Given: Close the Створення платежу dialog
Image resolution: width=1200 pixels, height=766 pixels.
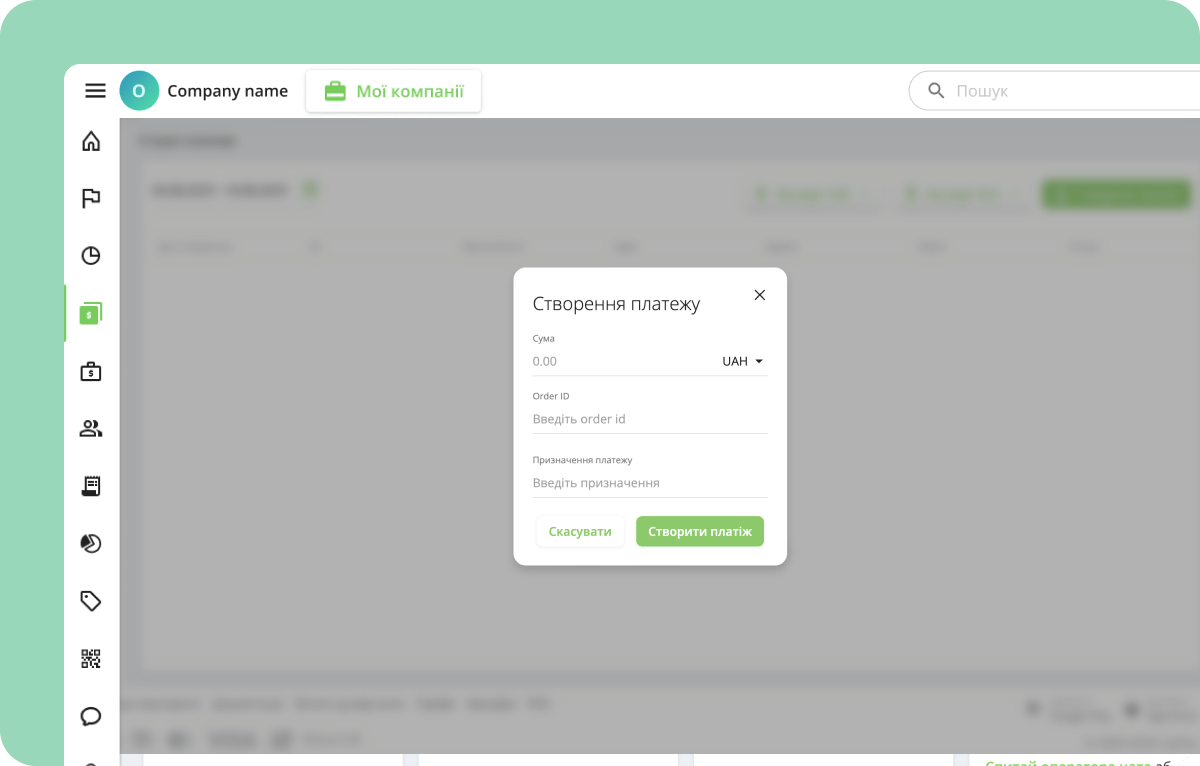Looking at the screenshot, I should click(x=759, y=295).
